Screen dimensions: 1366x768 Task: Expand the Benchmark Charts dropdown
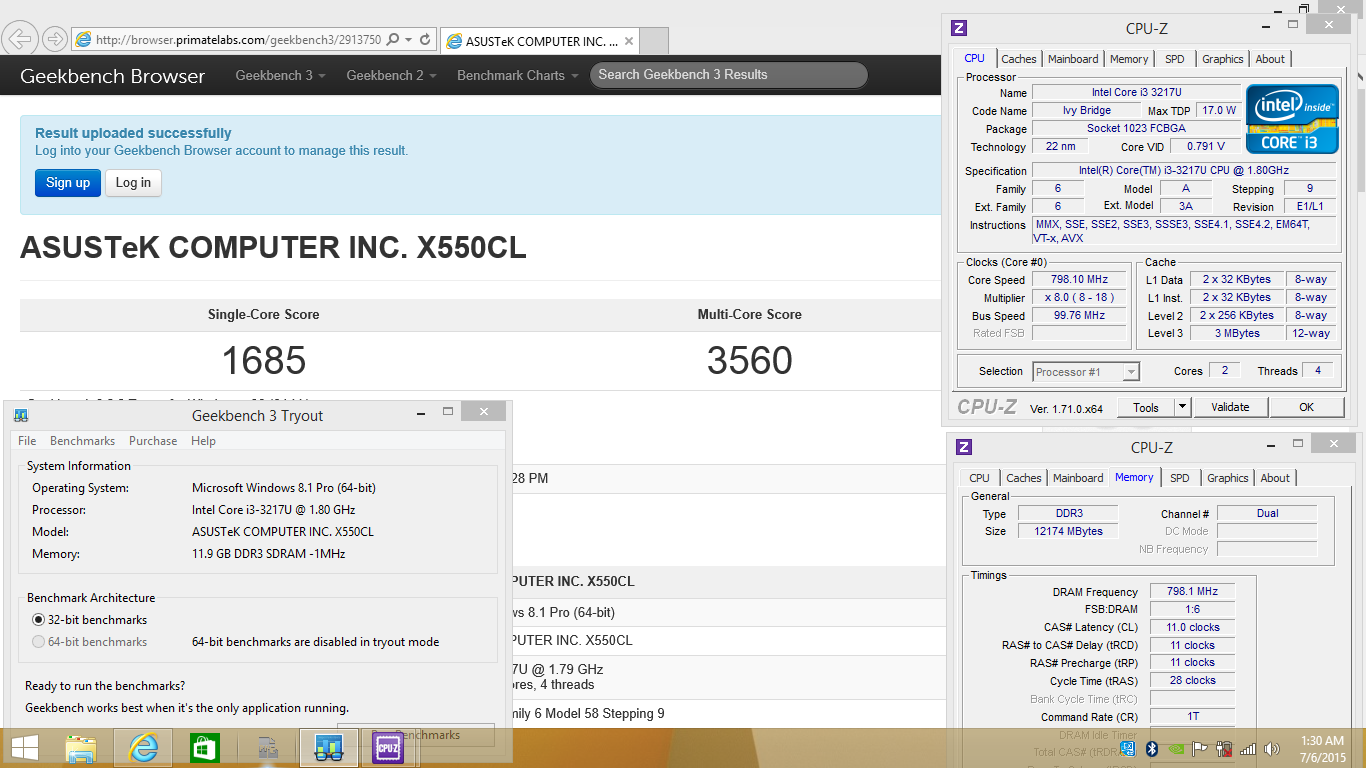click(517, 75)
